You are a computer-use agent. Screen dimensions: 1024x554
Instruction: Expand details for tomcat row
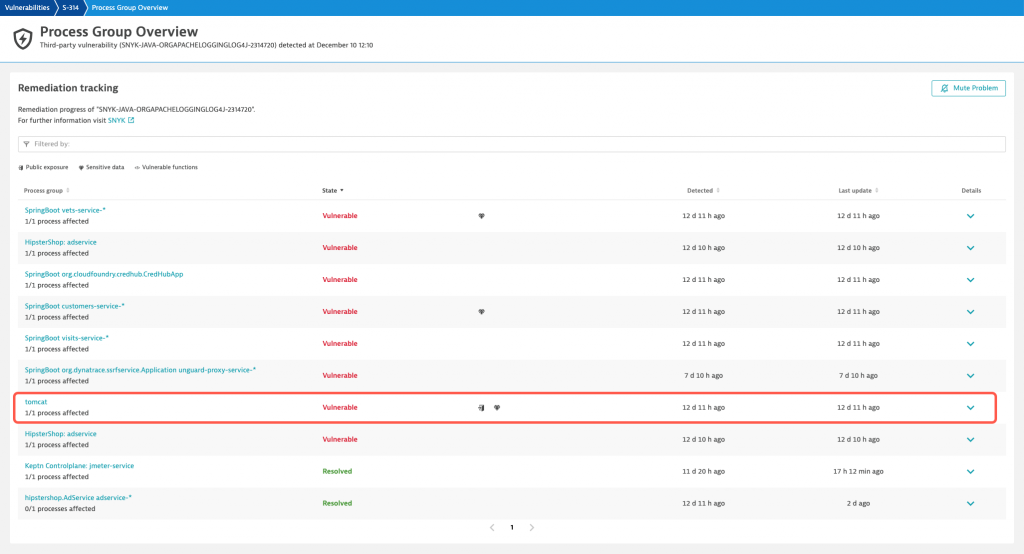pos(970,408)
